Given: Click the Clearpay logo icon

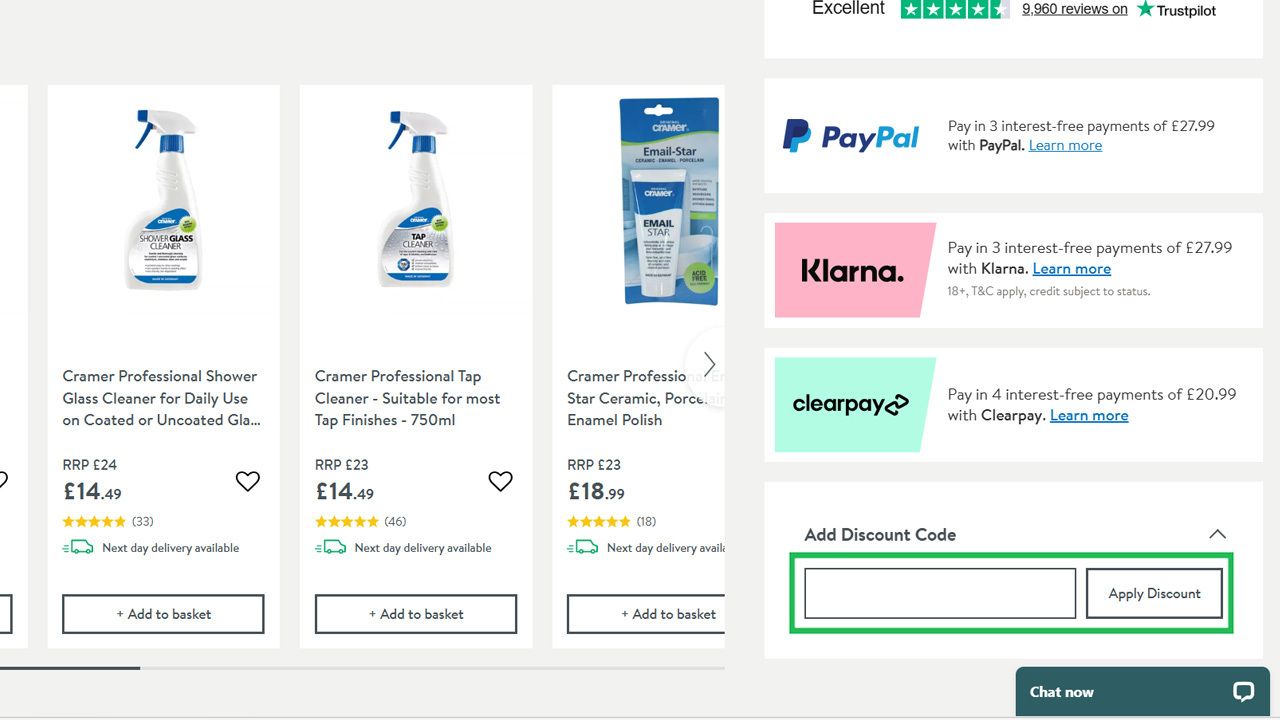Looking at the screenshot, I should [851, 405].
